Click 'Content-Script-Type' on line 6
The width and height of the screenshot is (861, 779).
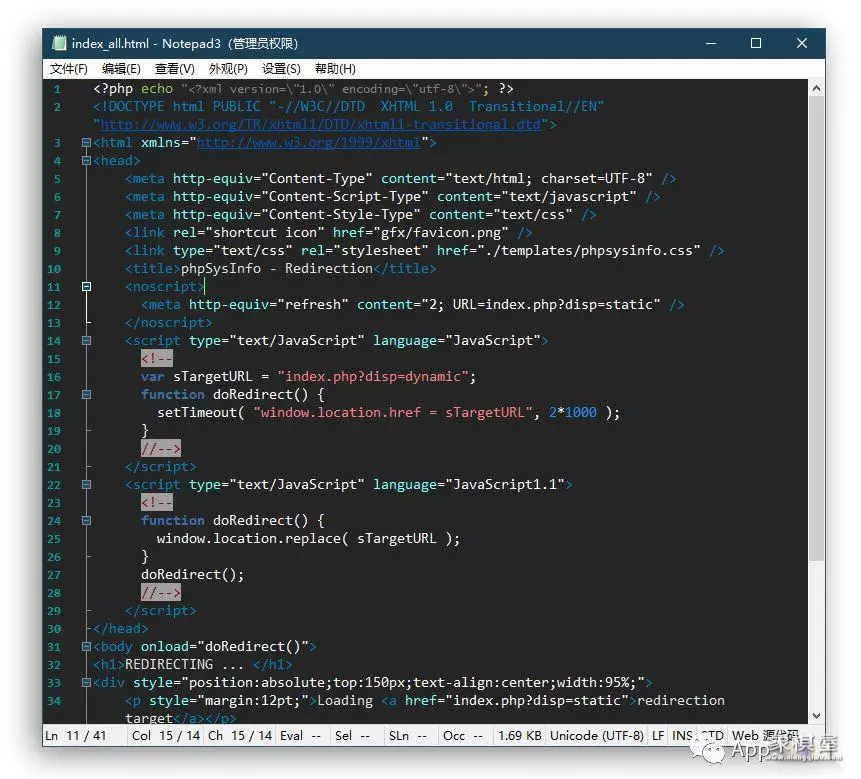point(345,197)
